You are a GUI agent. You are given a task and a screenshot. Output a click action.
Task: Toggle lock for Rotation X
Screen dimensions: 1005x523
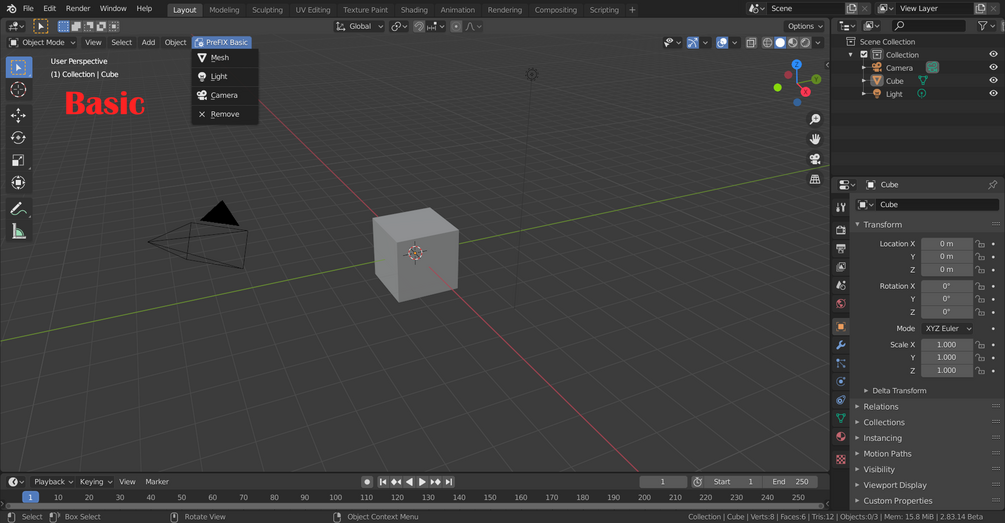(x=980, y=286)
